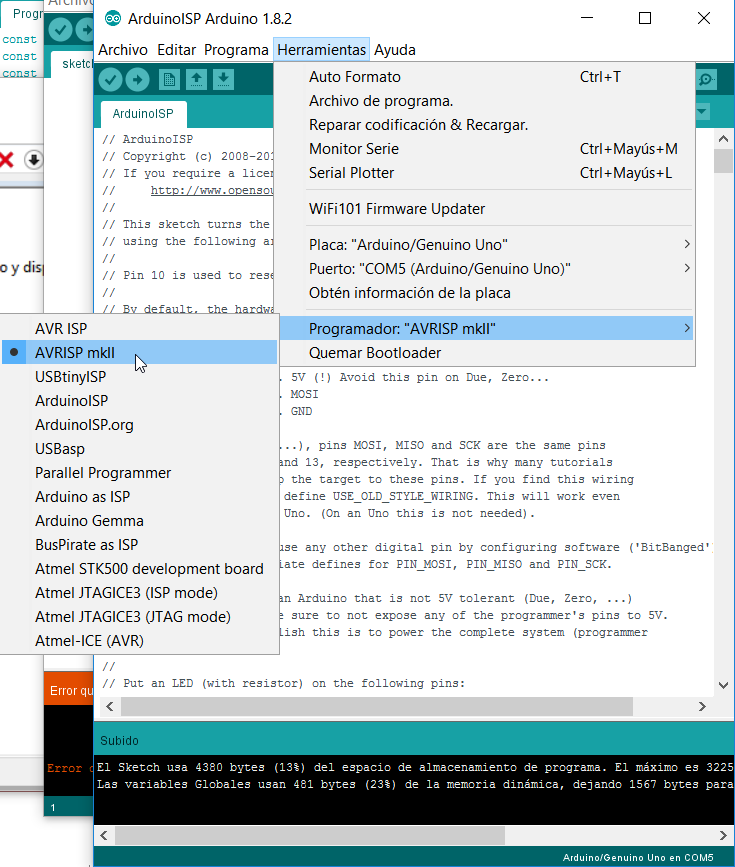Minimize the ArduinoISP window
The image size is (735, 867).
click(x=587, y=18)
